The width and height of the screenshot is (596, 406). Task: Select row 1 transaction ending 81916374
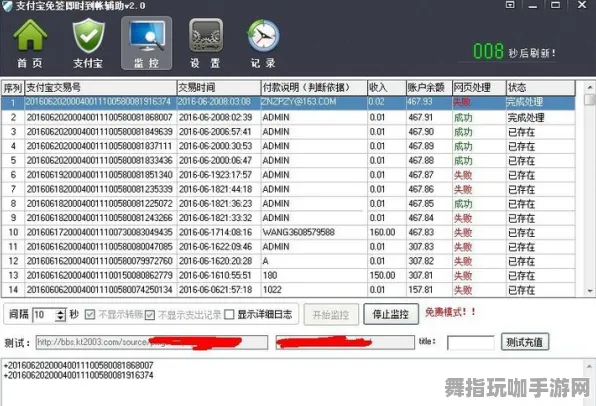288,102
